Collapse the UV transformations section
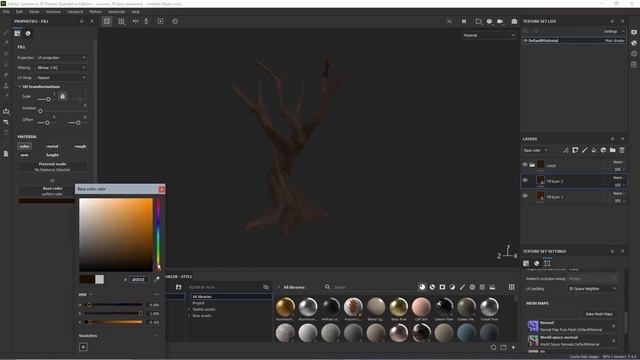Image resolution: width=640 pixels, height=360 pixels. pos(20,87)
